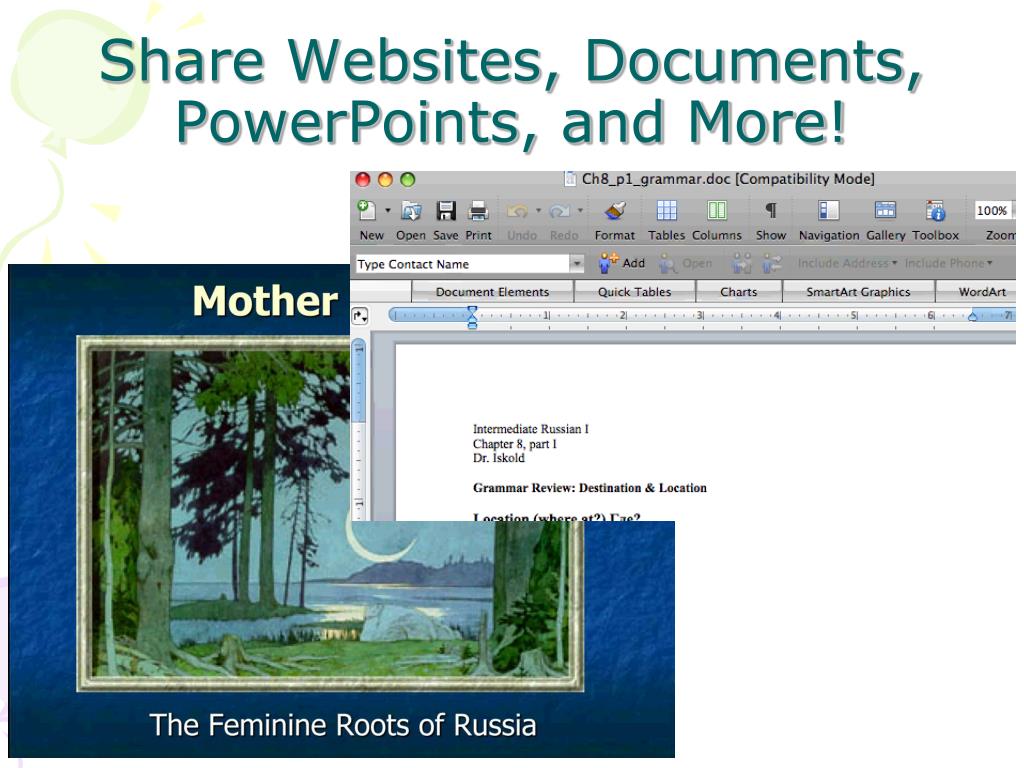Expand the Include Phone dropdown

[x=948, y=263]
